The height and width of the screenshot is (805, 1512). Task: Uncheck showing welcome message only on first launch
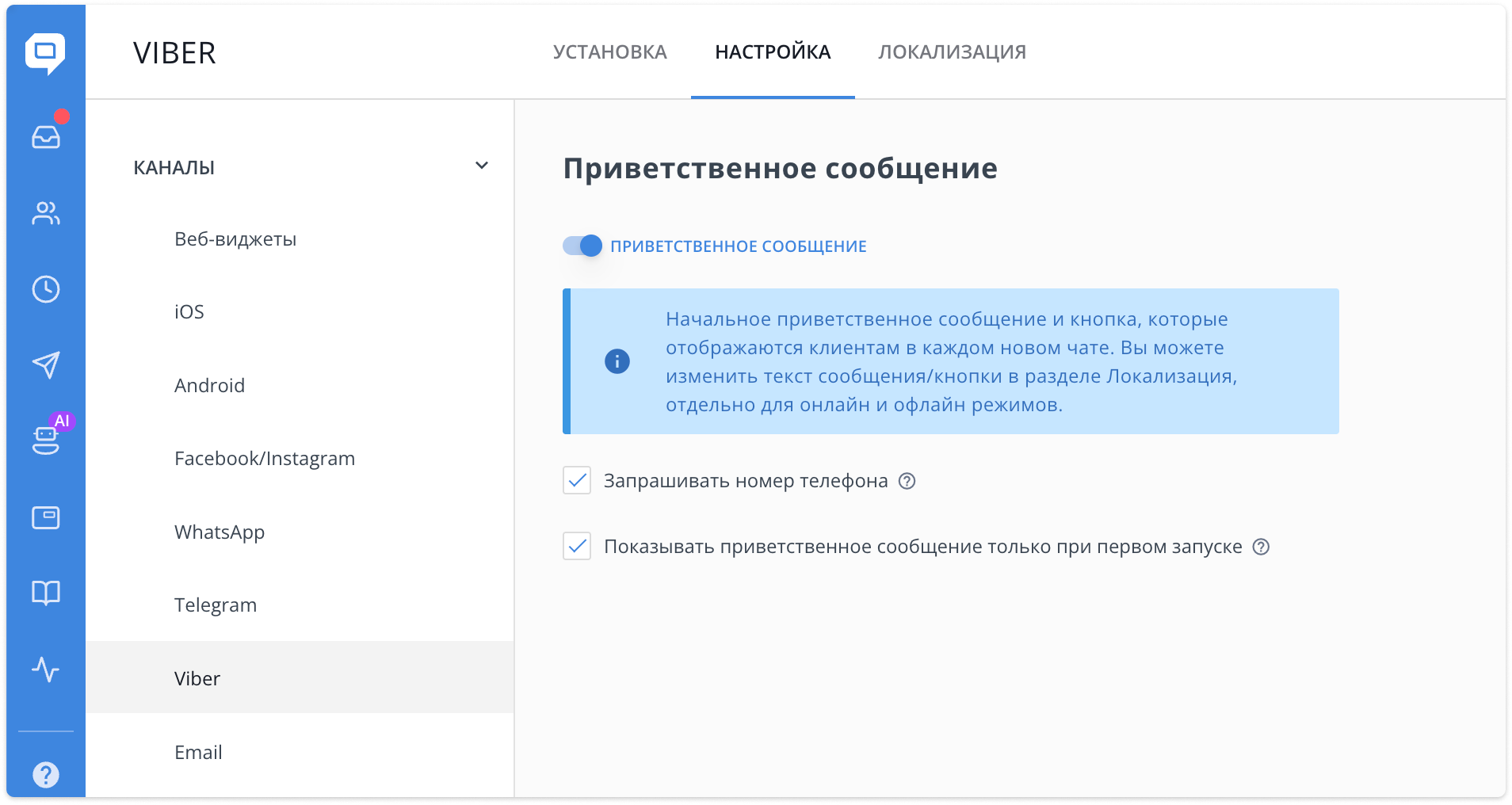point(577,545)
